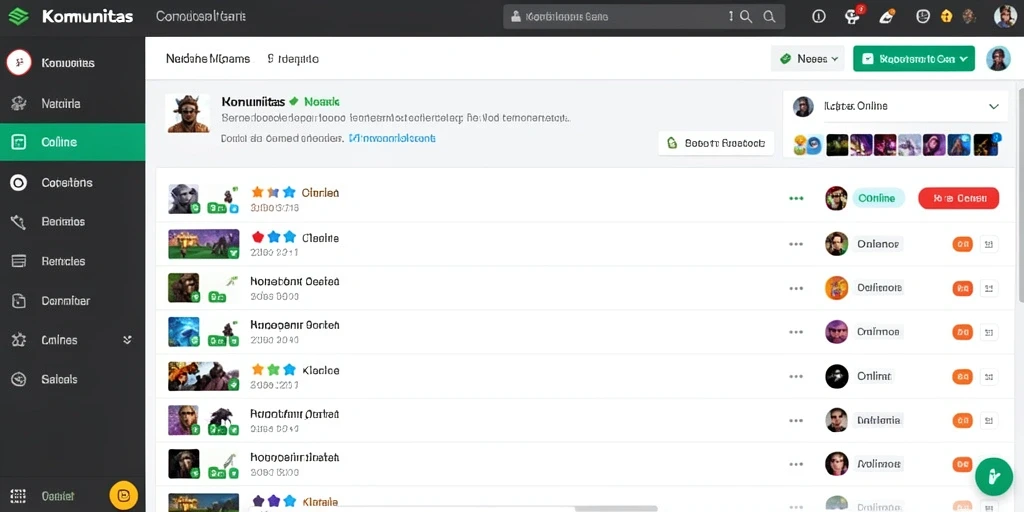Screen dimensions: 1024x512
Task: Open the Hoaopenir Gorten row blue thumbnail
Action: (184, 332)
